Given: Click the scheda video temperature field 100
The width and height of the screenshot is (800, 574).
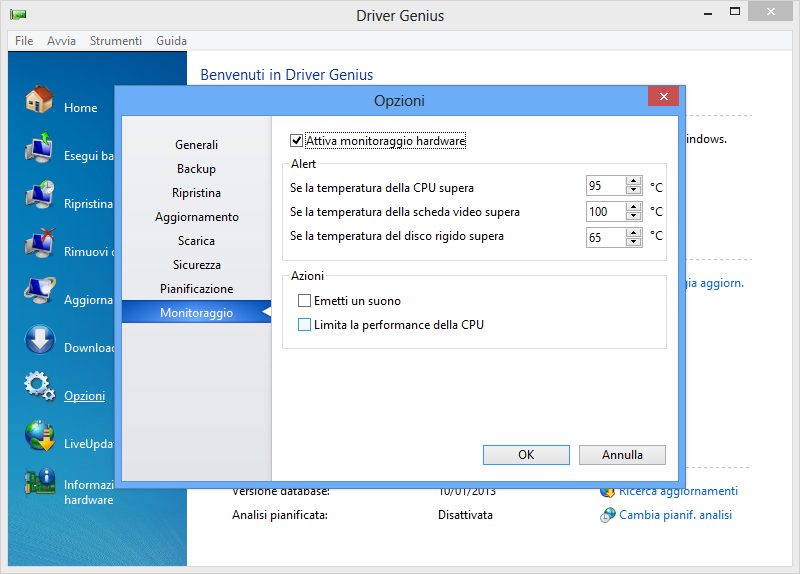Looking at the screenshot, I should click(606, 211).
